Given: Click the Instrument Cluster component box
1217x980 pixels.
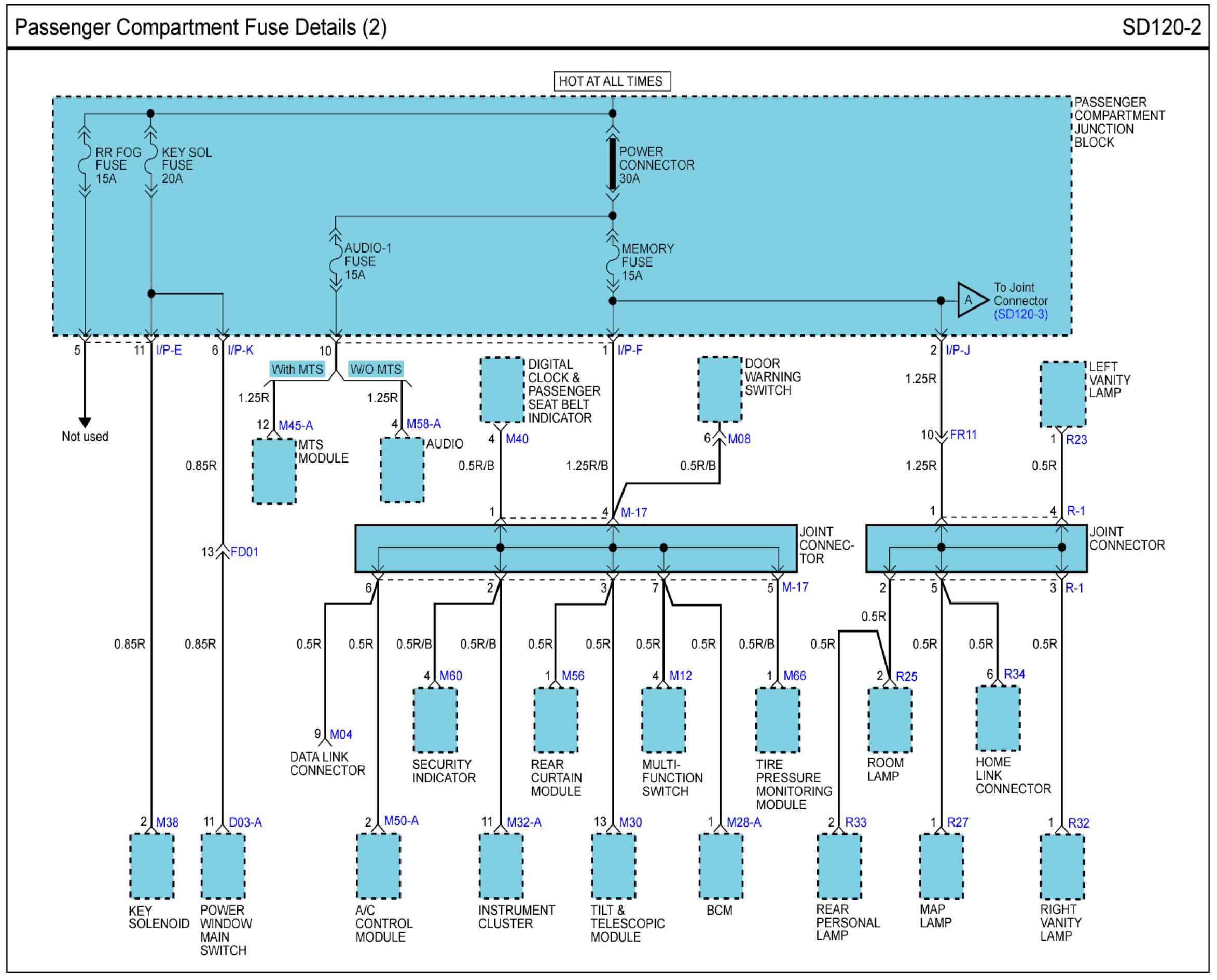Looking at the screenshot, I should [501, 865].
